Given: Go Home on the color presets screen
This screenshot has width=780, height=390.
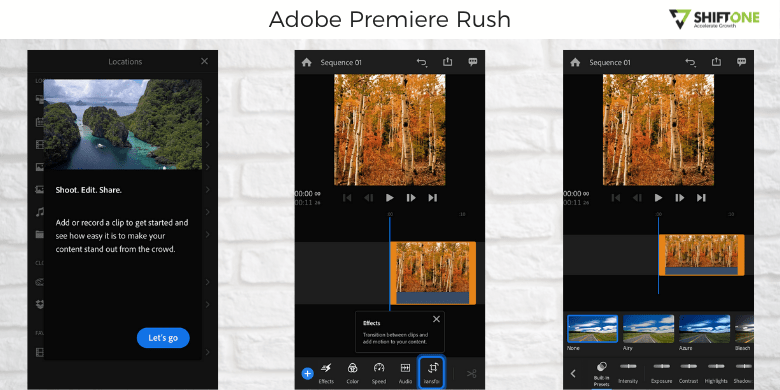Looking at the screenshot, I should tap(576, 62).
